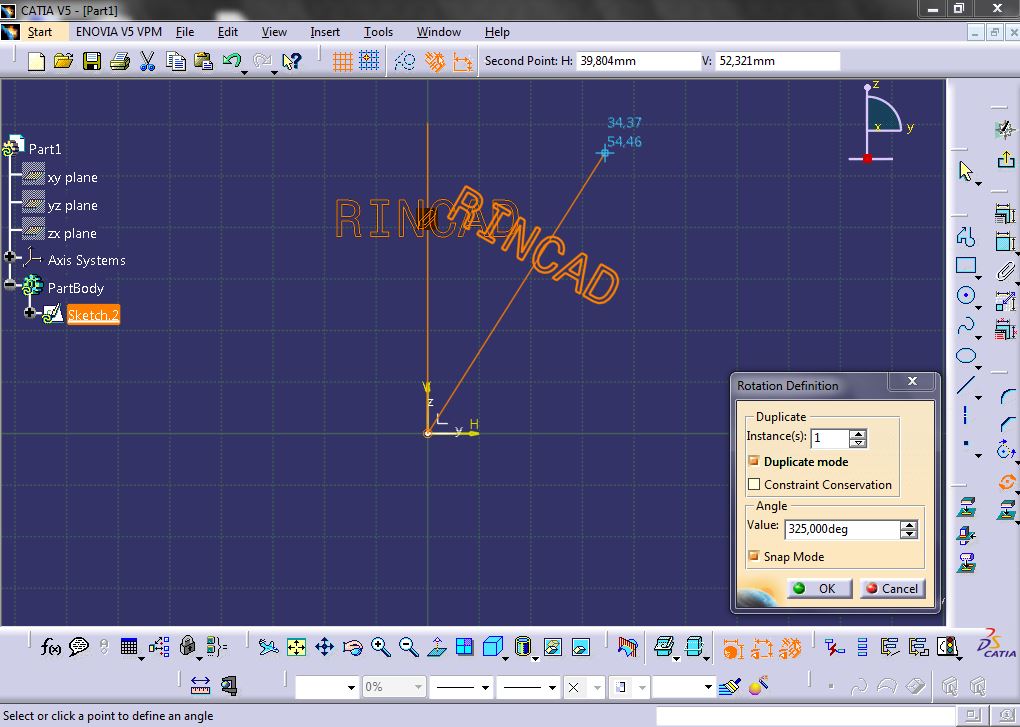The height and width of the screenshot is (727, 1020).
Task: Open the Insert menu
Action: tap(325, 31)
